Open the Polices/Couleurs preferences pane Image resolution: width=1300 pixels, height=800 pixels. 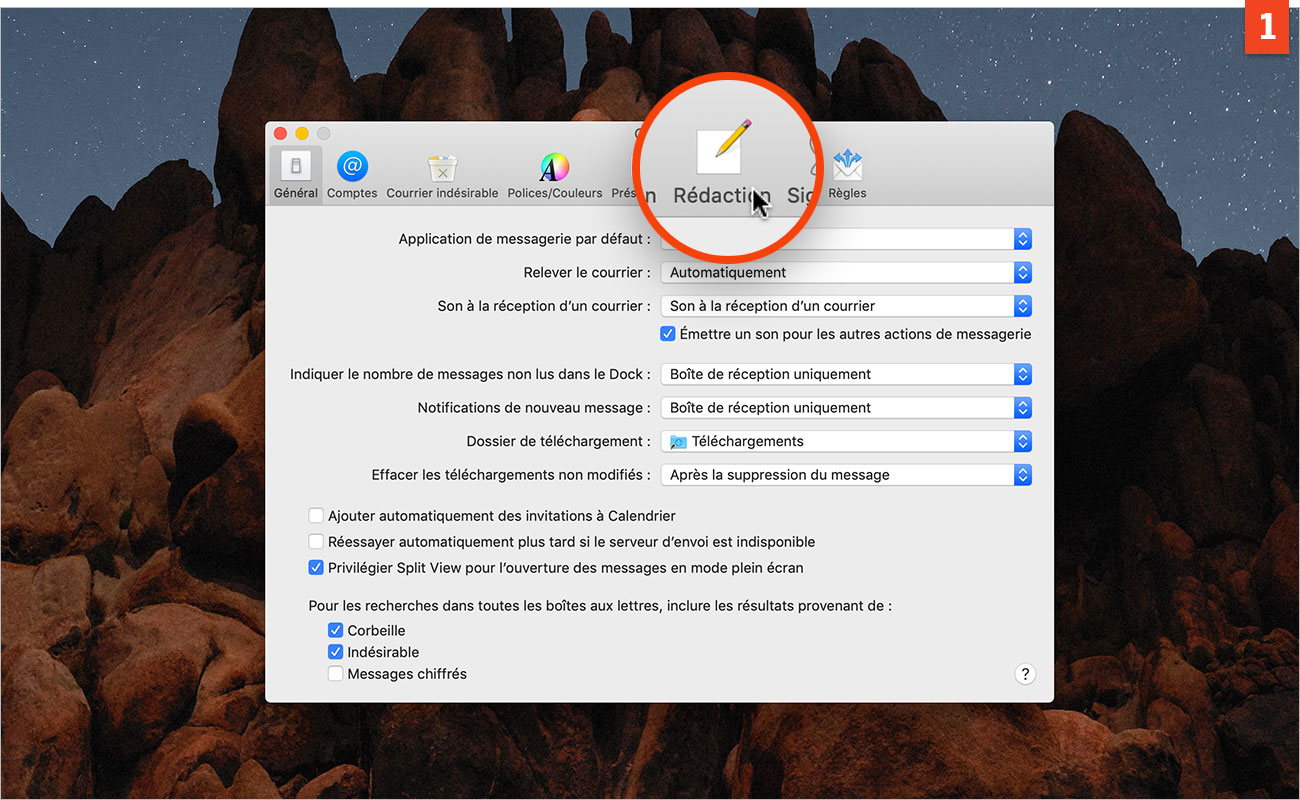click(555, 176)
